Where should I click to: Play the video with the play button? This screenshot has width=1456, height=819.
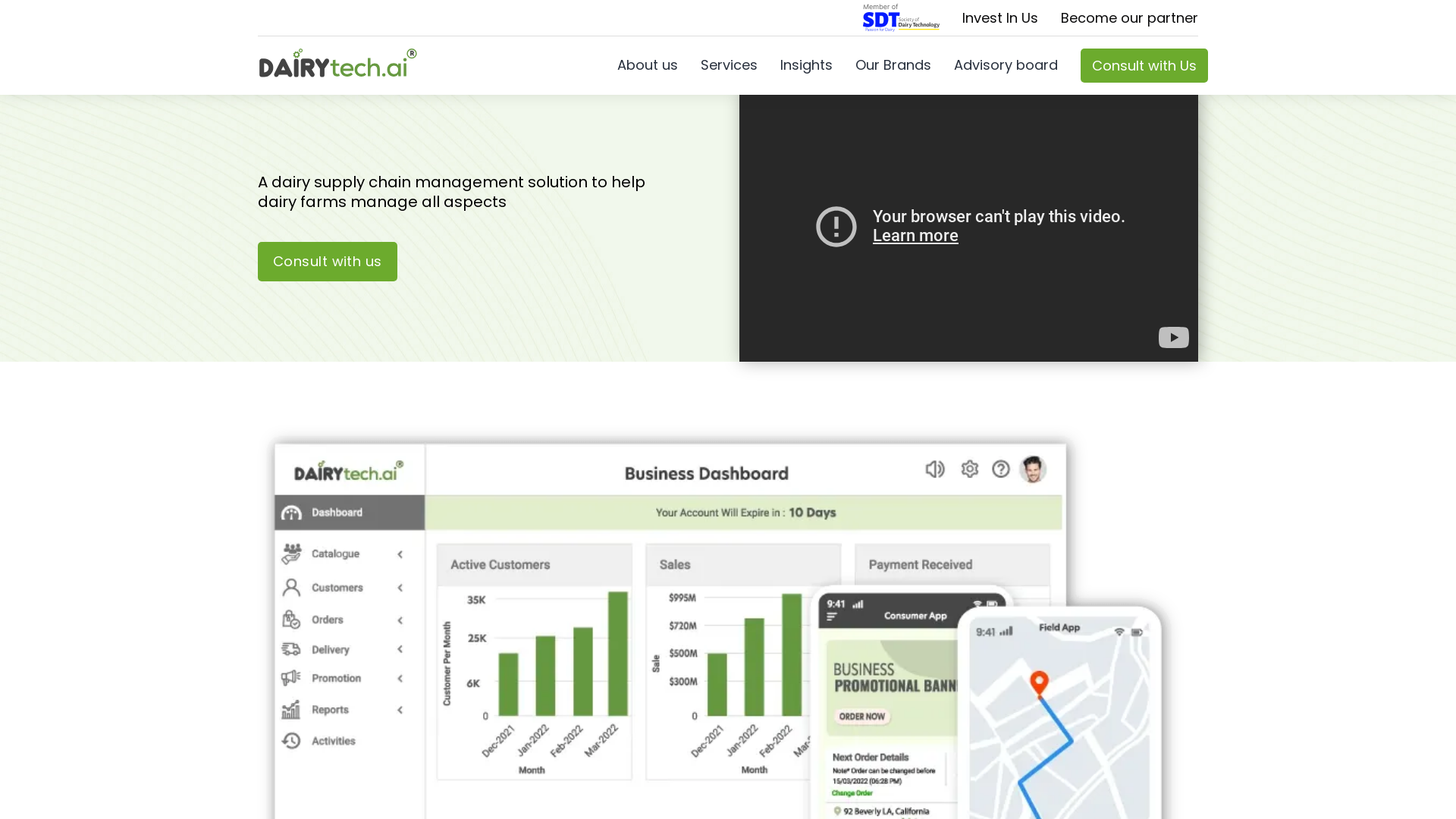tap(1173, 337)
